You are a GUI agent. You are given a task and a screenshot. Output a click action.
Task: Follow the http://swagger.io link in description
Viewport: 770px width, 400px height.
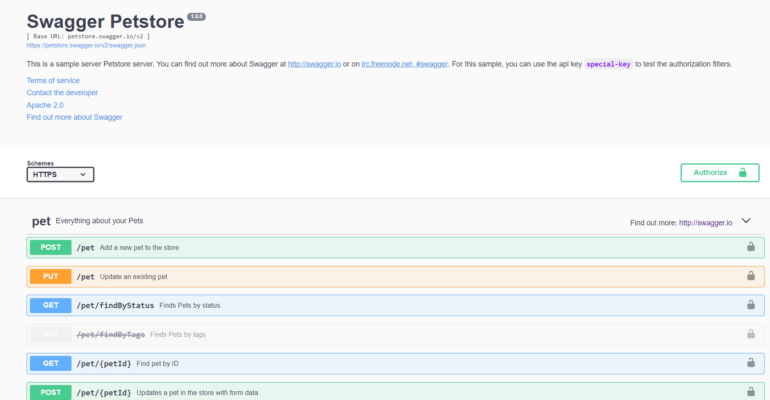[x=314, y=64]
